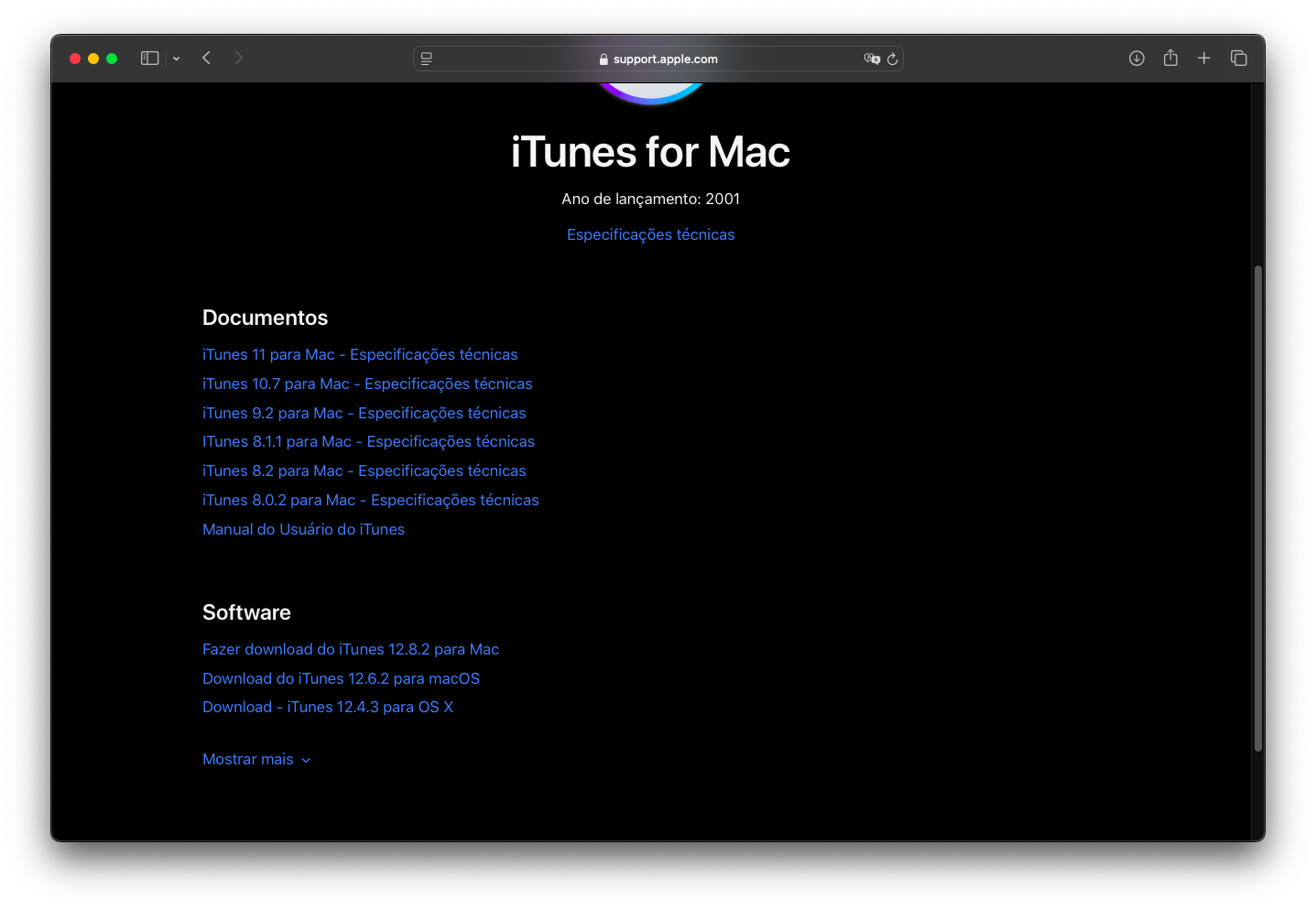Open a new tab
The image size is (1316, 909).
click(1204, 59)
